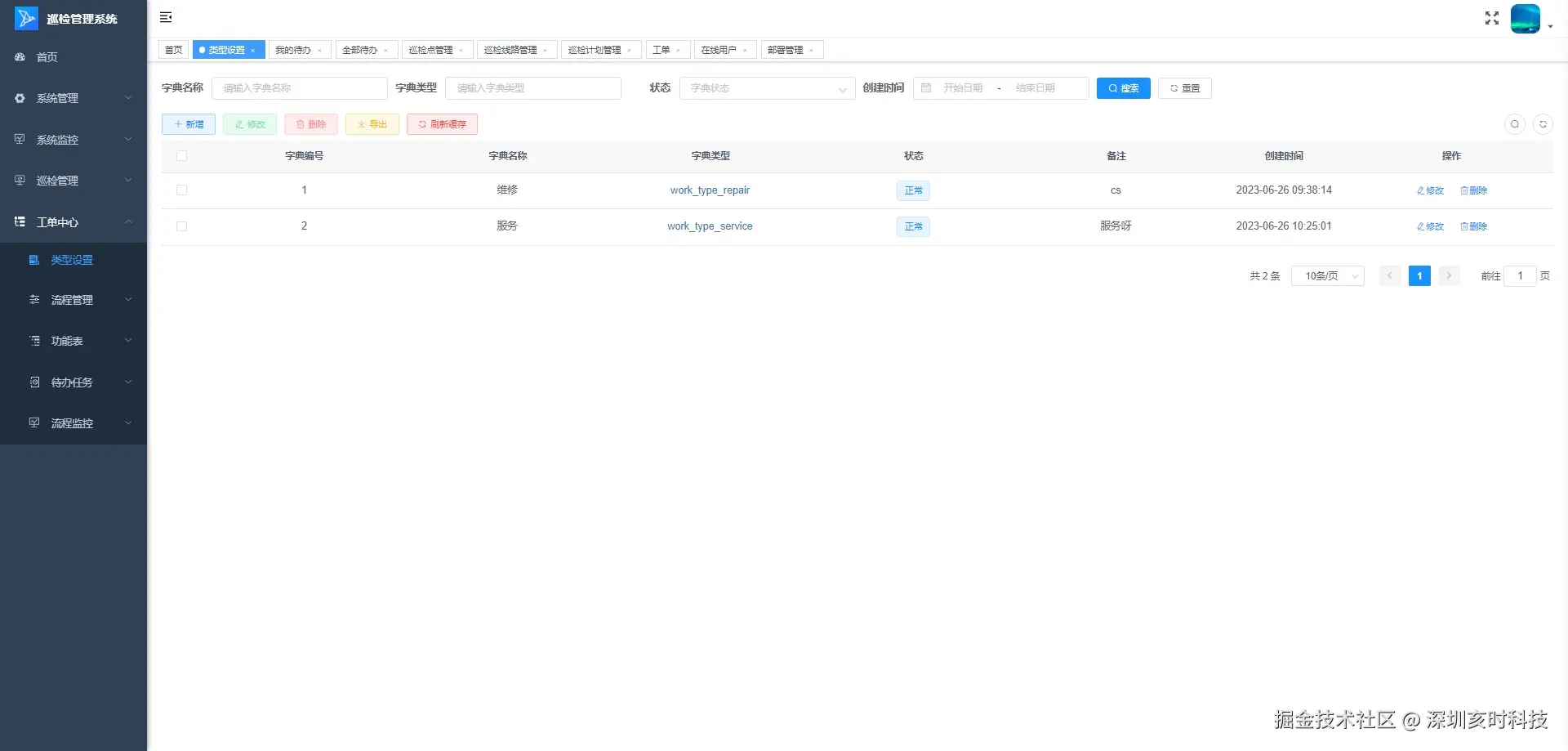Go to the next page arrow
This screenshot has height=751, width=1568.
[x=1449, y=276]
